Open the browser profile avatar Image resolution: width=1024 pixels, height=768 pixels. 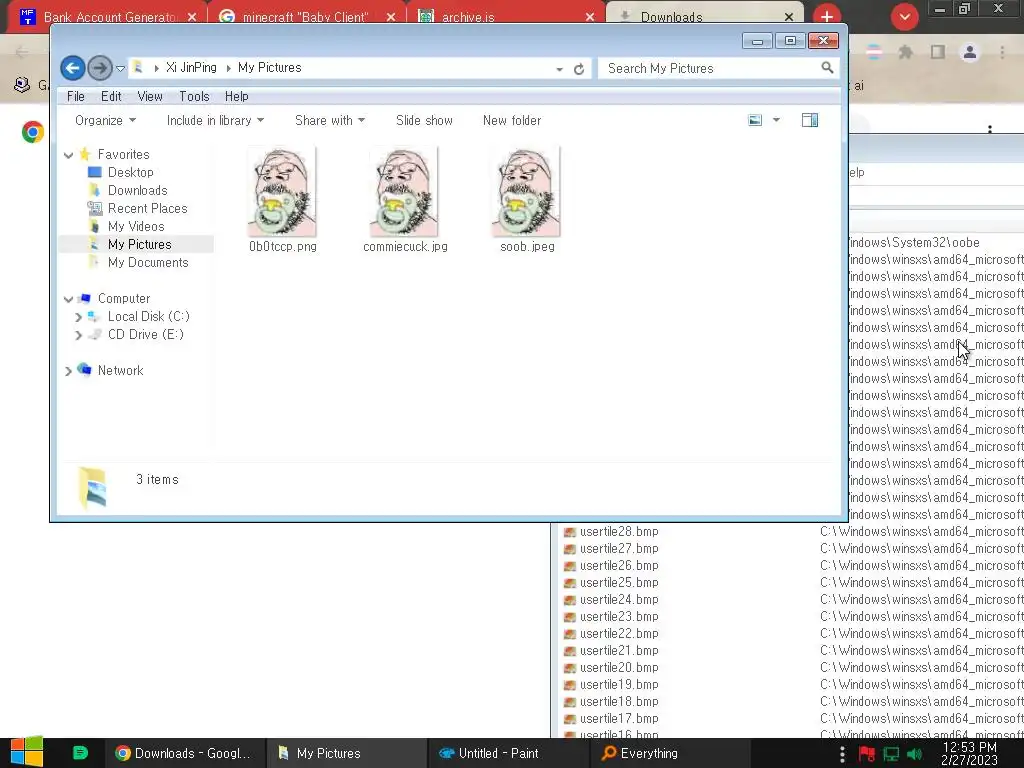click(x=970, y=52)
